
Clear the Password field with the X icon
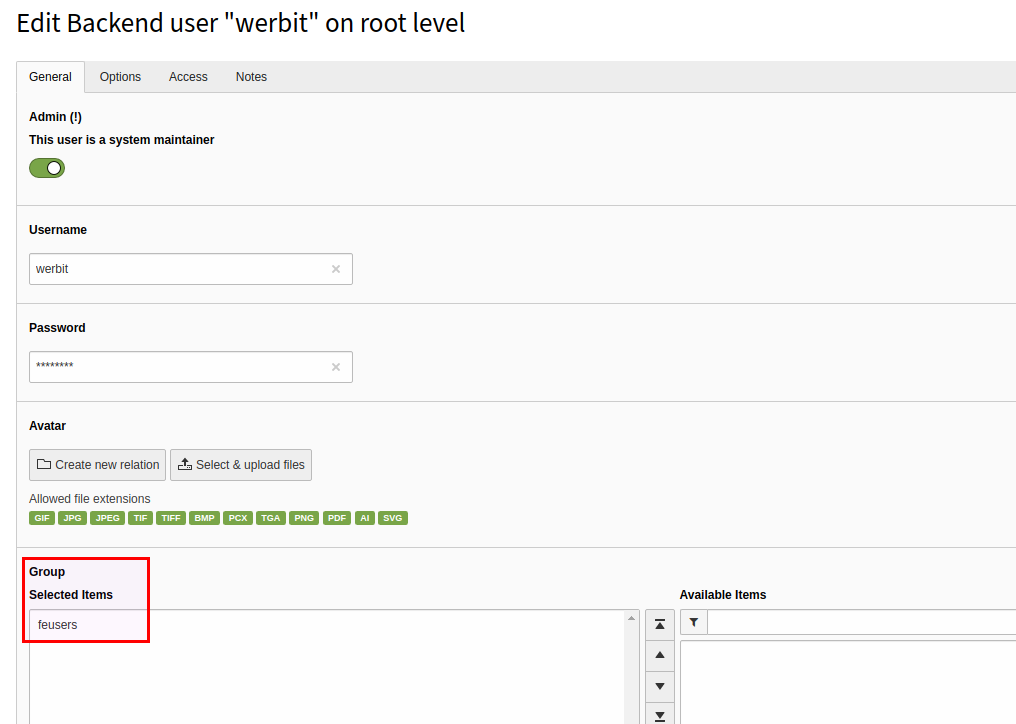pos(336,367)
